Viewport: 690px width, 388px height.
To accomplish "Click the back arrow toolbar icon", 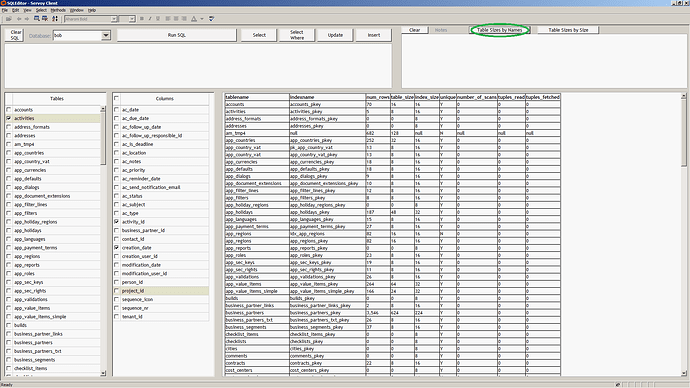I will 19,19.
